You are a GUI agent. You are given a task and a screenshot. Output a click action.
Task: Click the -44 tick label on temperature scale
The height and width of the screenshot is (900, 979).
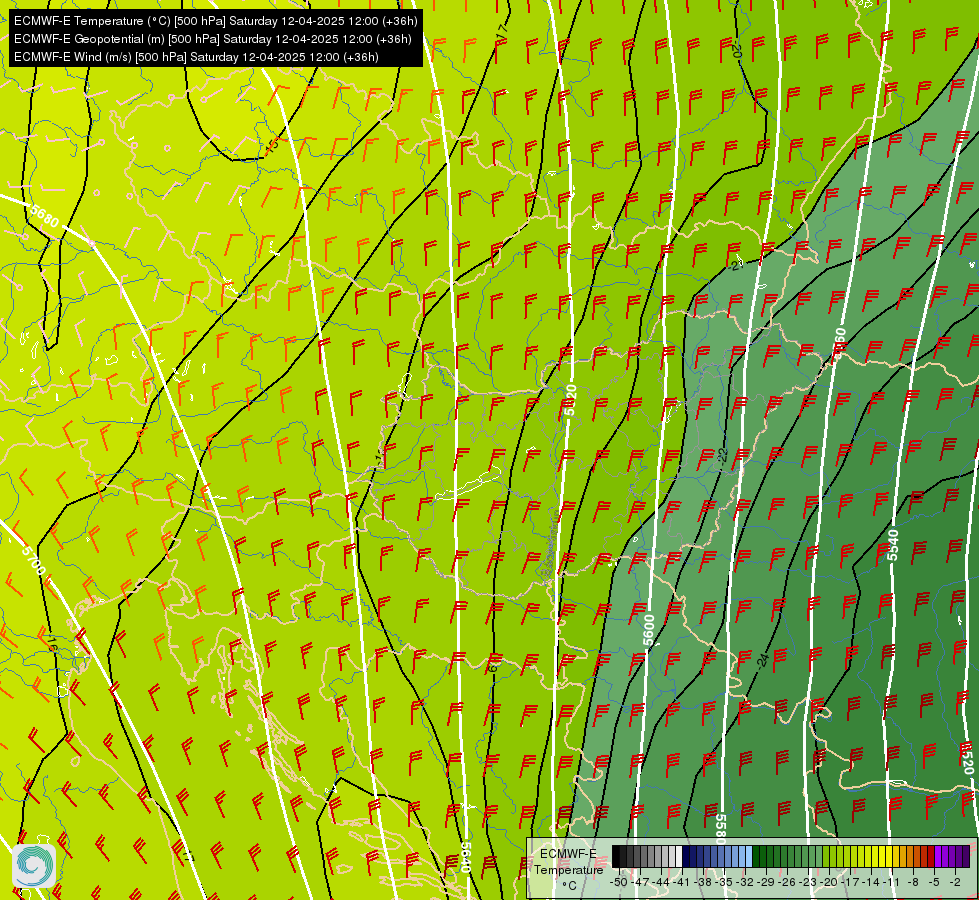point(661,882)
